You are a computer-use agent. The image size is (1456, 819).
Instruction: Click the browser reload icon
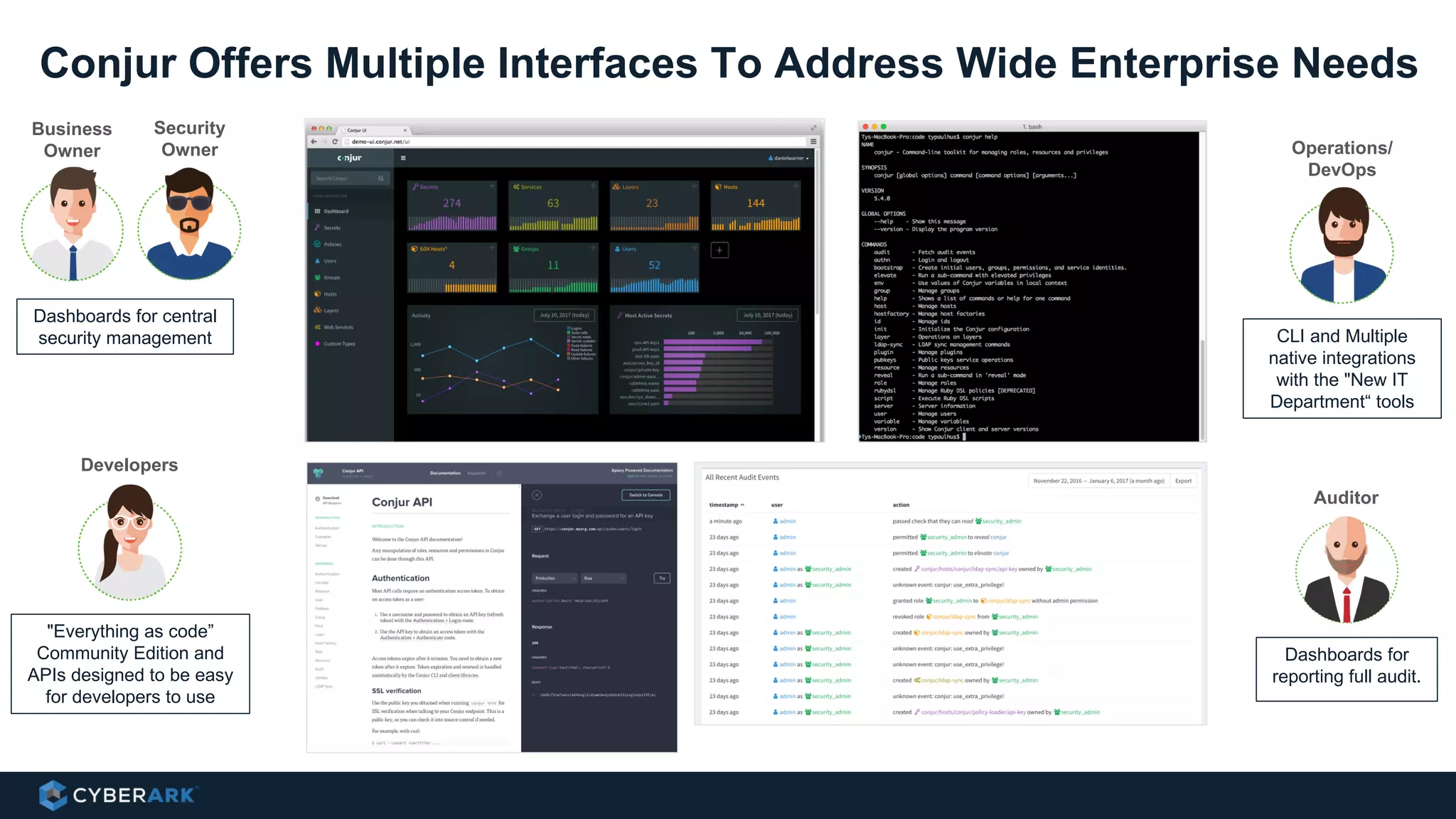tap(335, 141)
